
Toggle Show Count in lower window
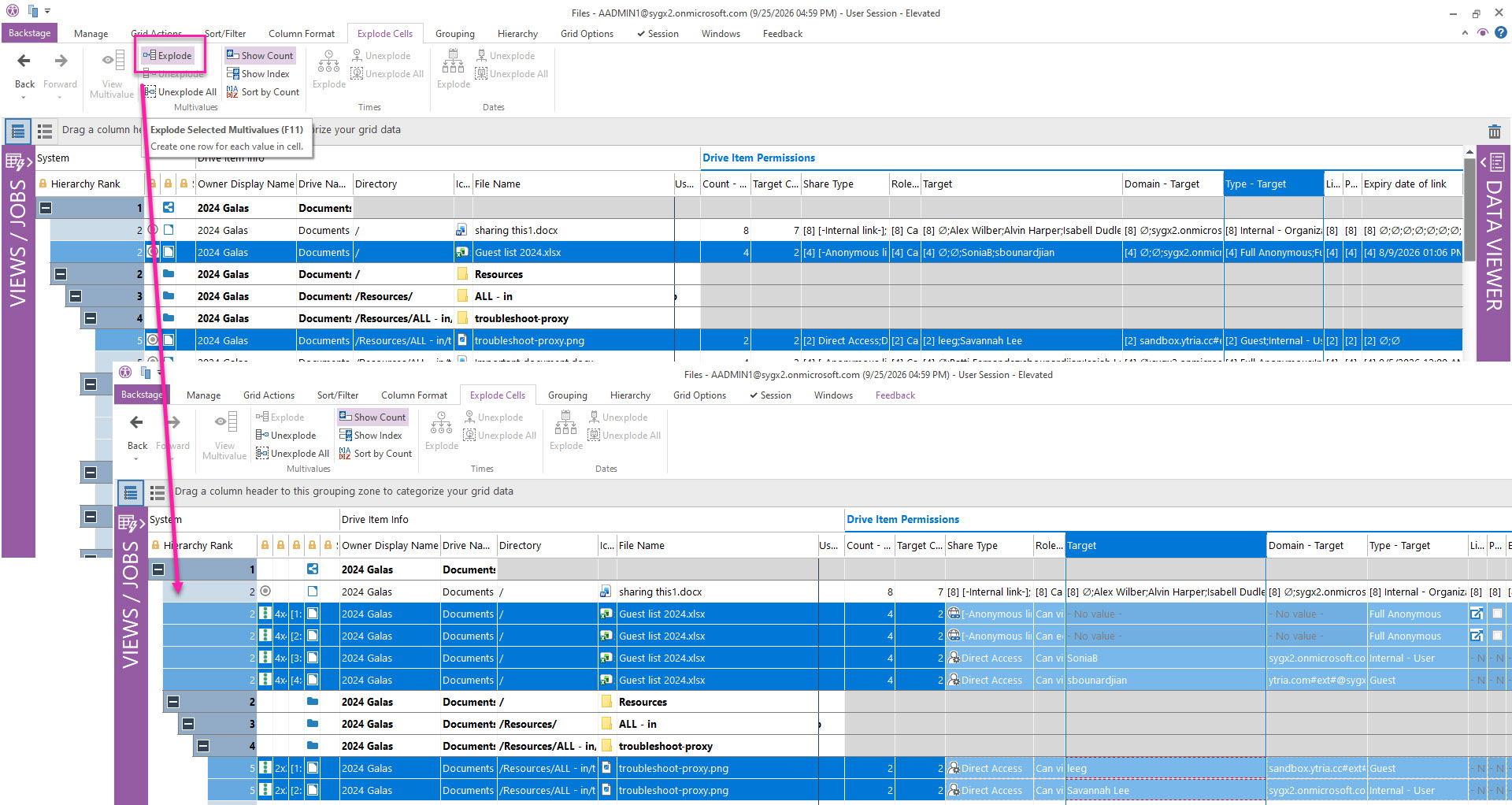point(372,417)
